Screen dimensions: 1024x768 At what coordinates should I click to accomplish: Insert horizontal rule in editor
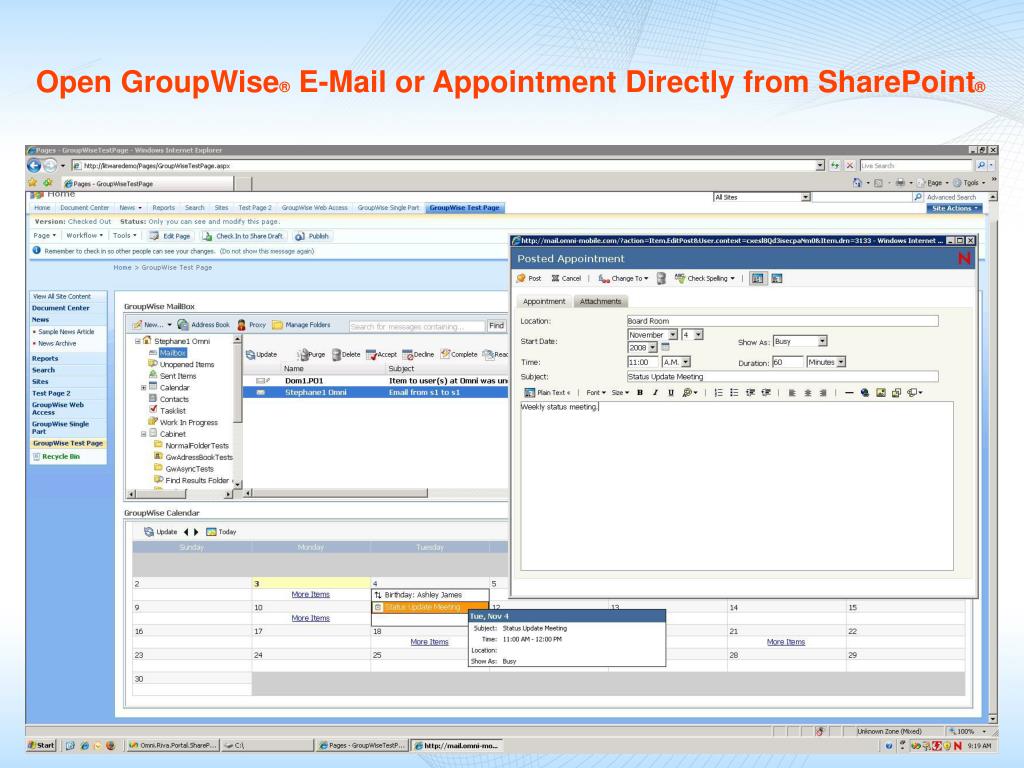point(849,392)
